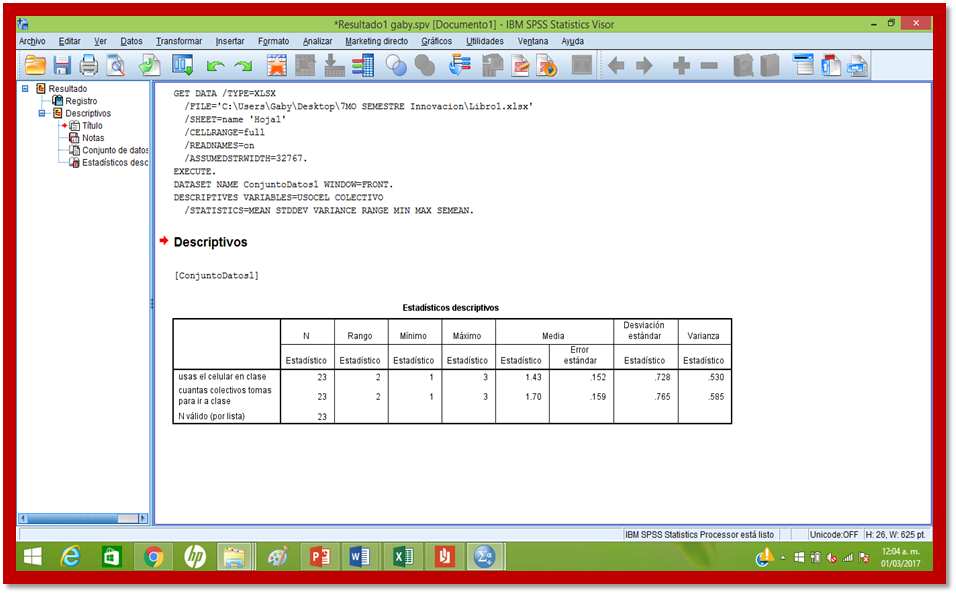The height and width of the screenshot is (594, 956).
Task: Export output with the green arrow page icon
Action: [x=149, y=65]
